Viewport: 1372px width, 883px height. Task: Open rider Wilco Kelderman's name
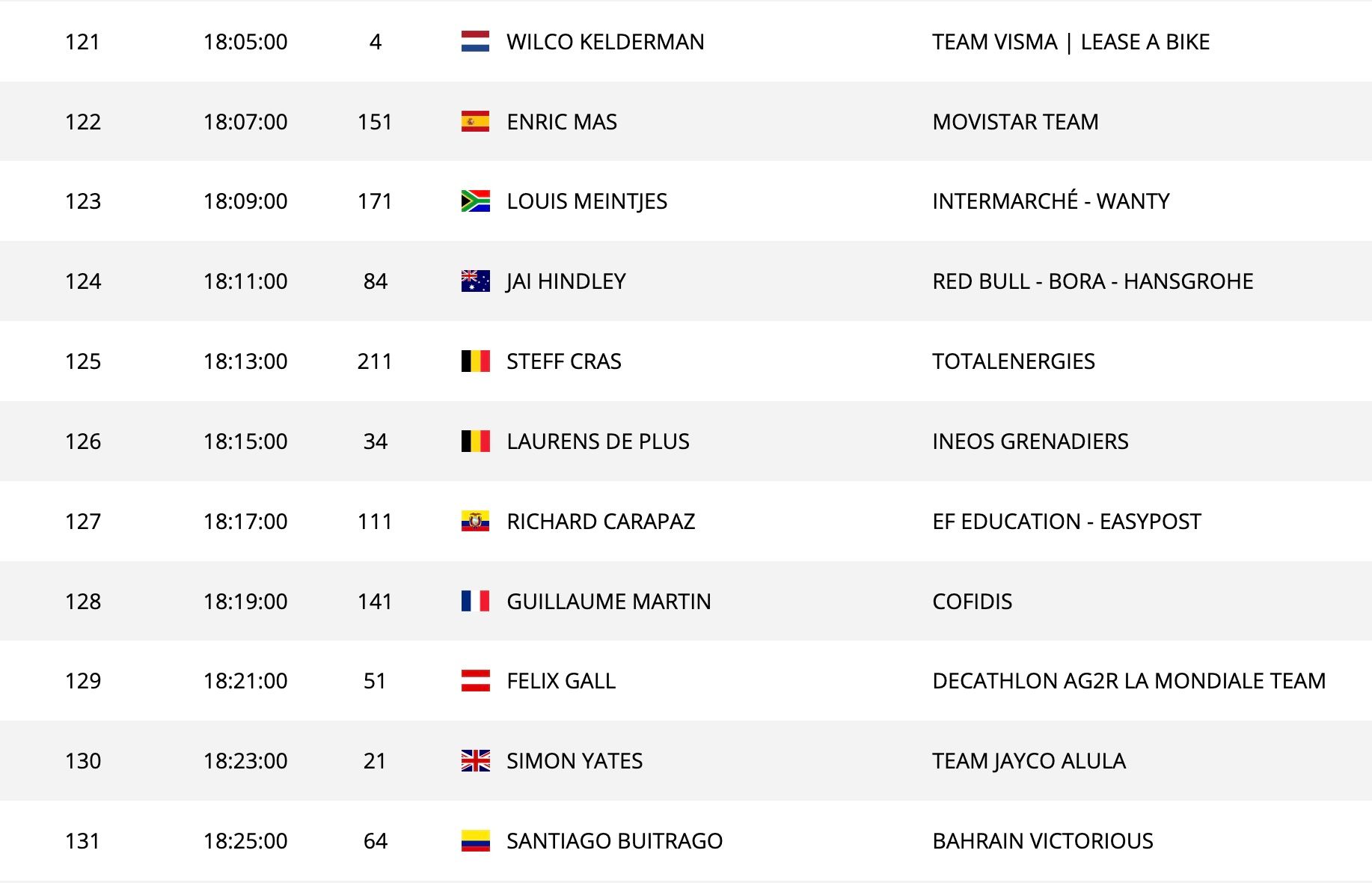(605, 42)
